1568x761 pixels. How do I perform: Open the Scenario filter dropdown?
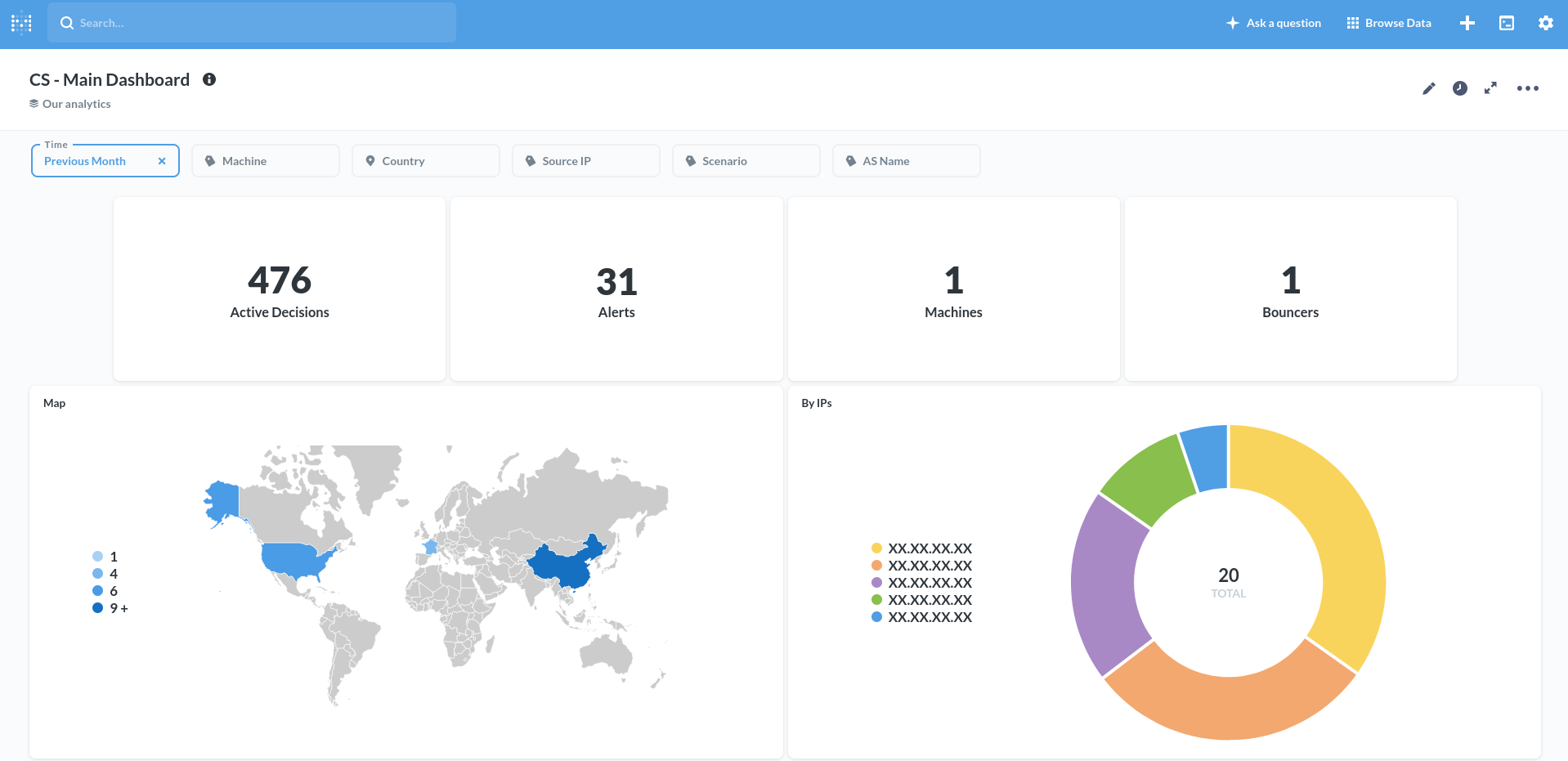click(746, 161)
